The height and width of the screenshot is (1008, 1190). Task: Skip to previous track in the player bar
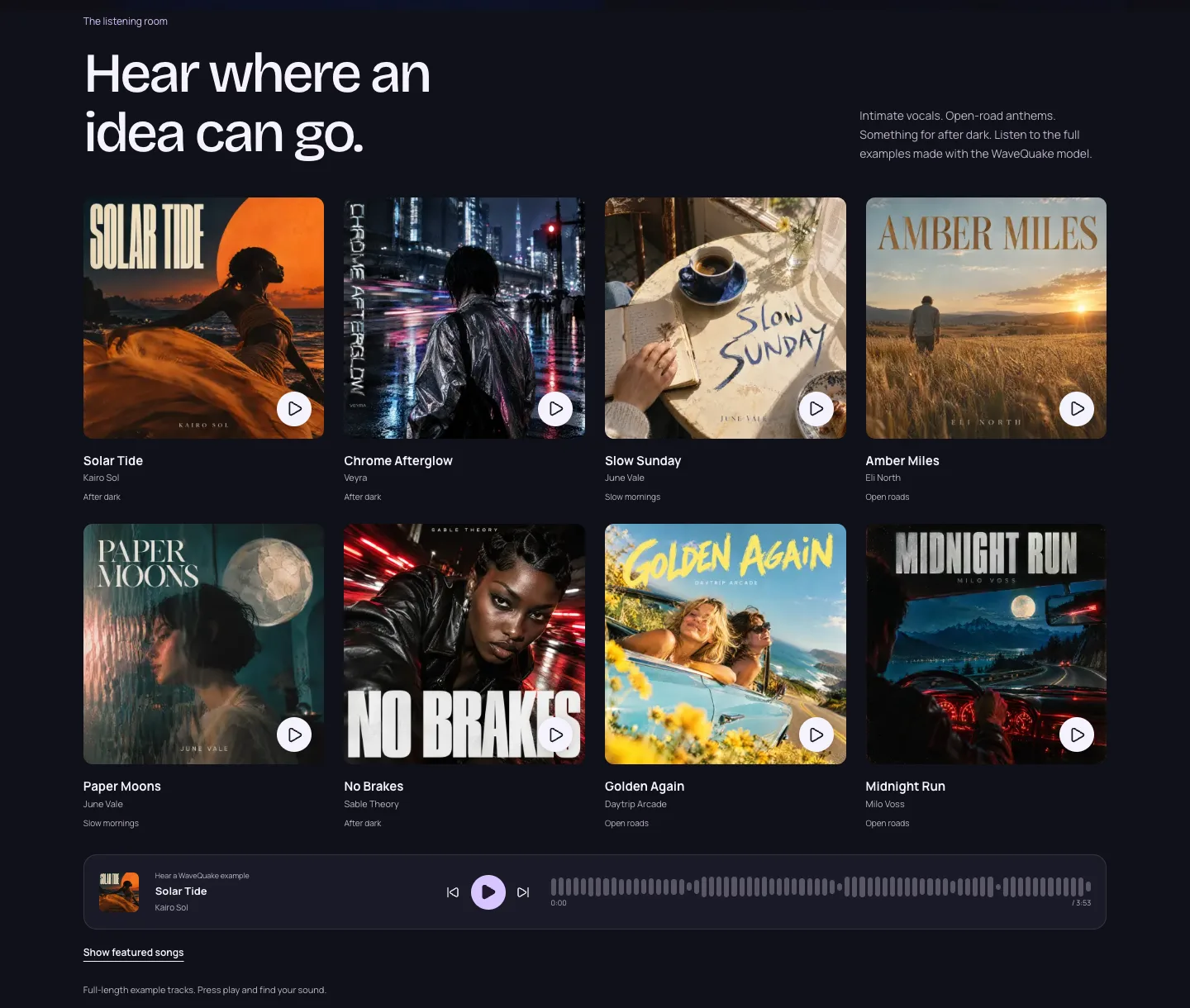click(453, 892)
